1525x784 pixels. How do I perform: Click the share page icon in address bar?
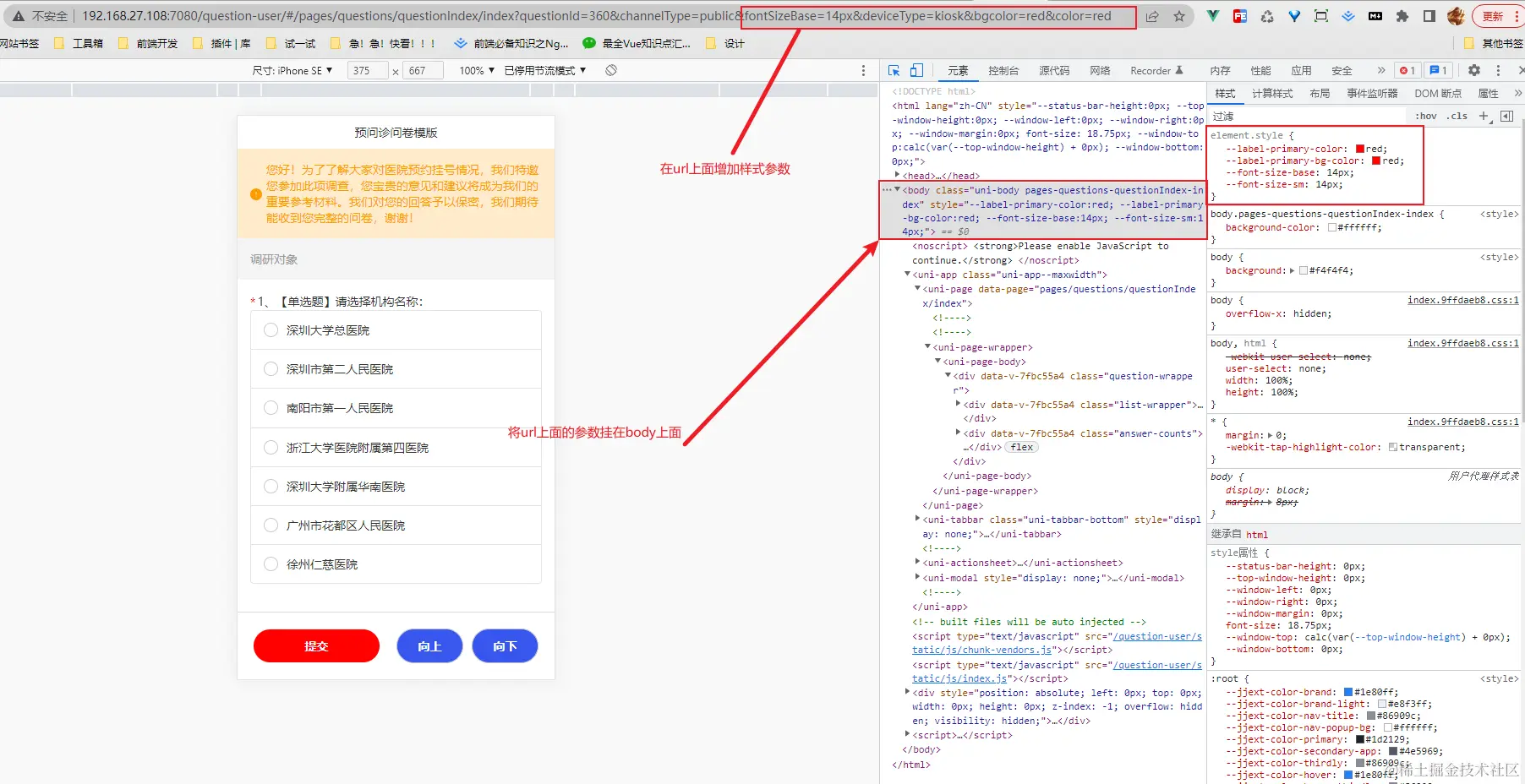click(x=1152, y=16)
